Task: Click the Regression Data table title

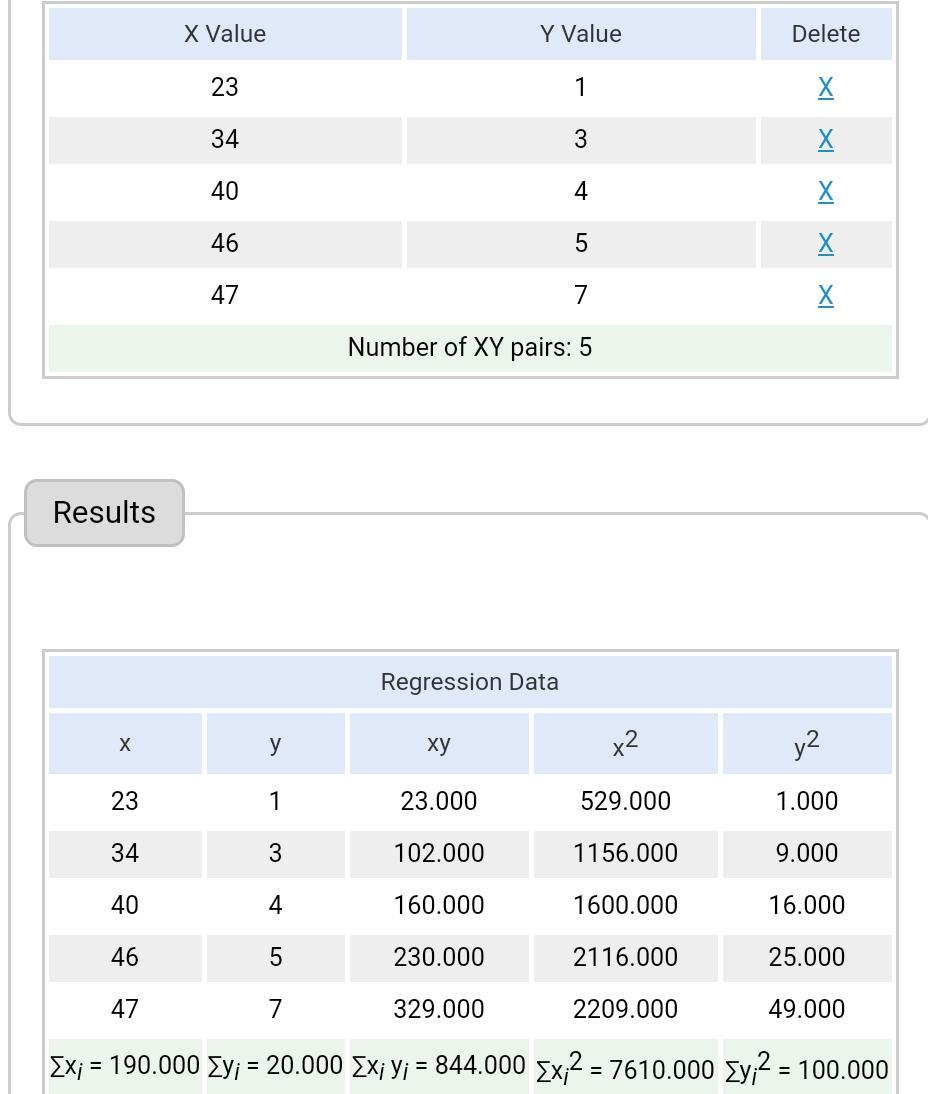Action: coord(470,682)
